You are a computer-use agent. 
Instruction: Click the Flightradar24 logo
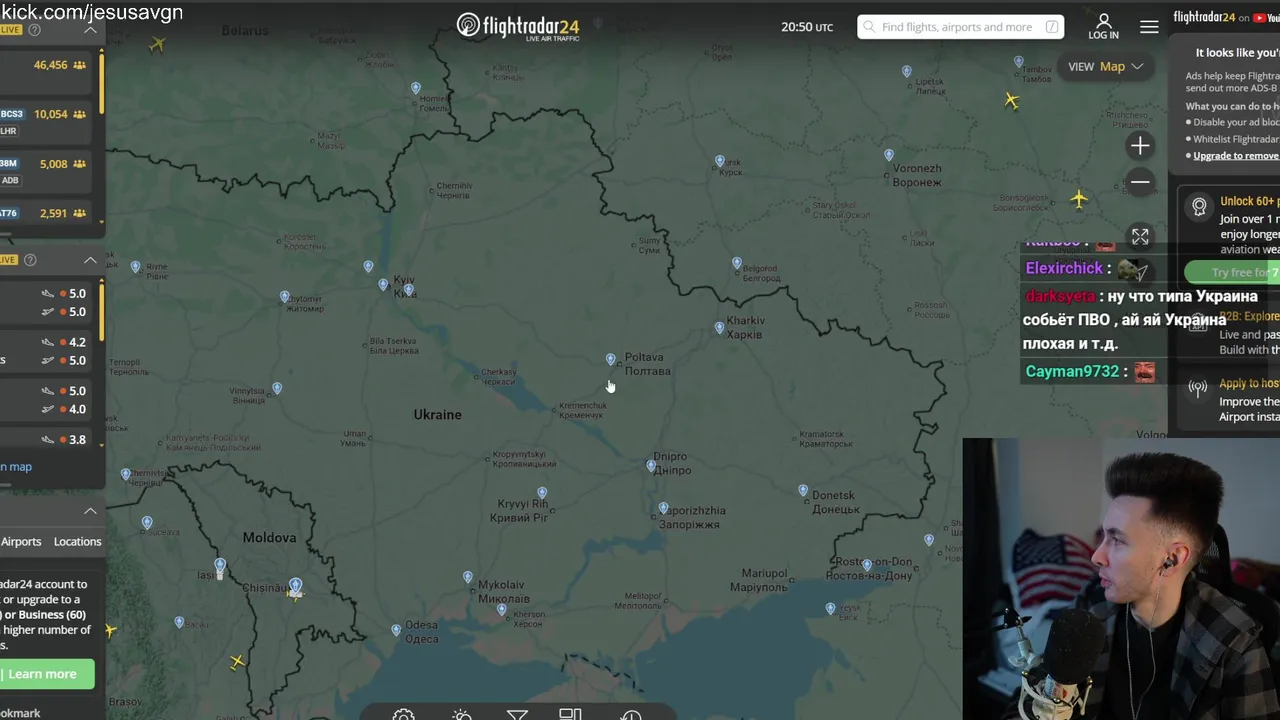518,26
